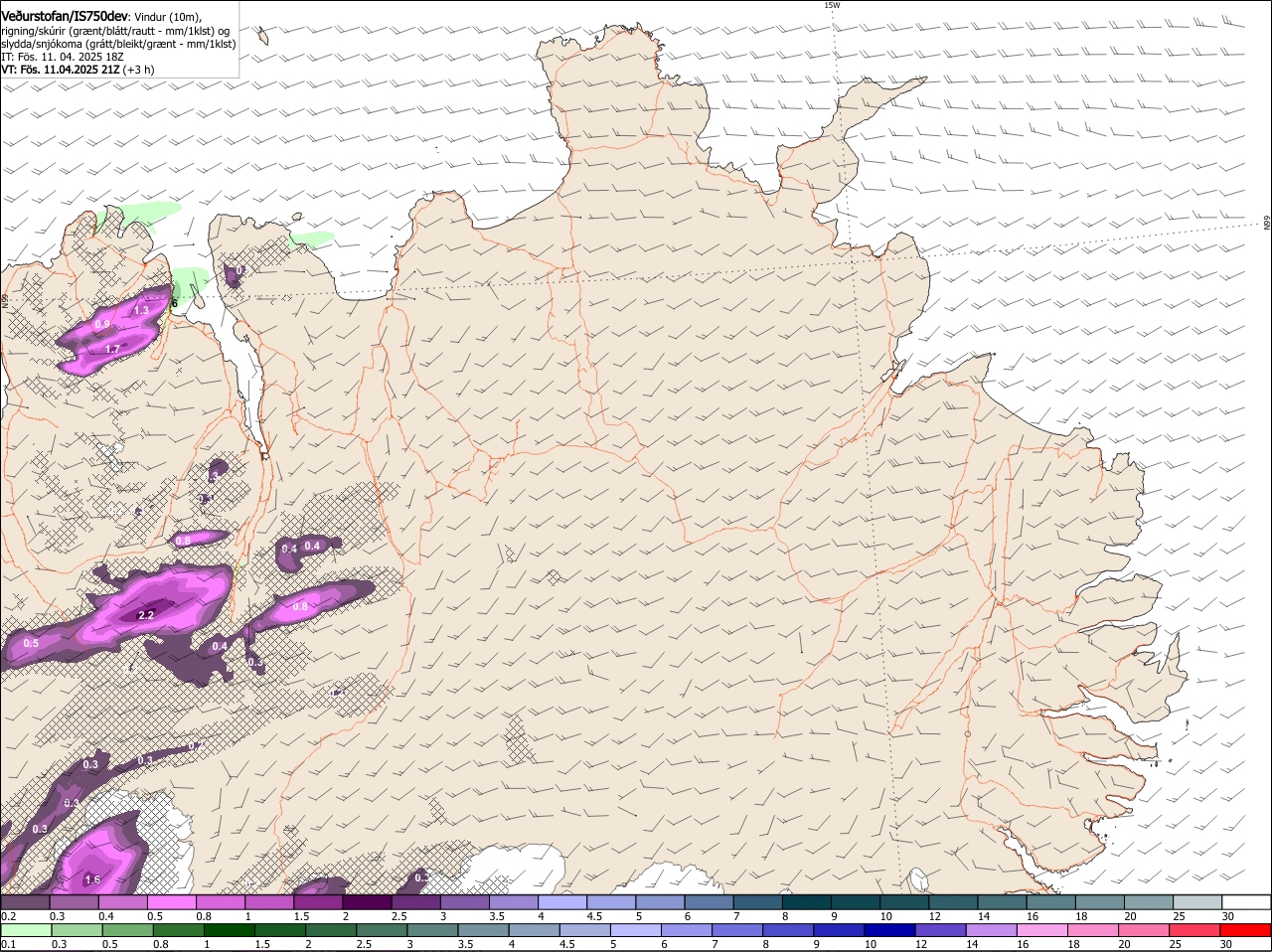Select the 0.8 swatch in upper purple legend
1272x952 pixels.
(220, 901)
